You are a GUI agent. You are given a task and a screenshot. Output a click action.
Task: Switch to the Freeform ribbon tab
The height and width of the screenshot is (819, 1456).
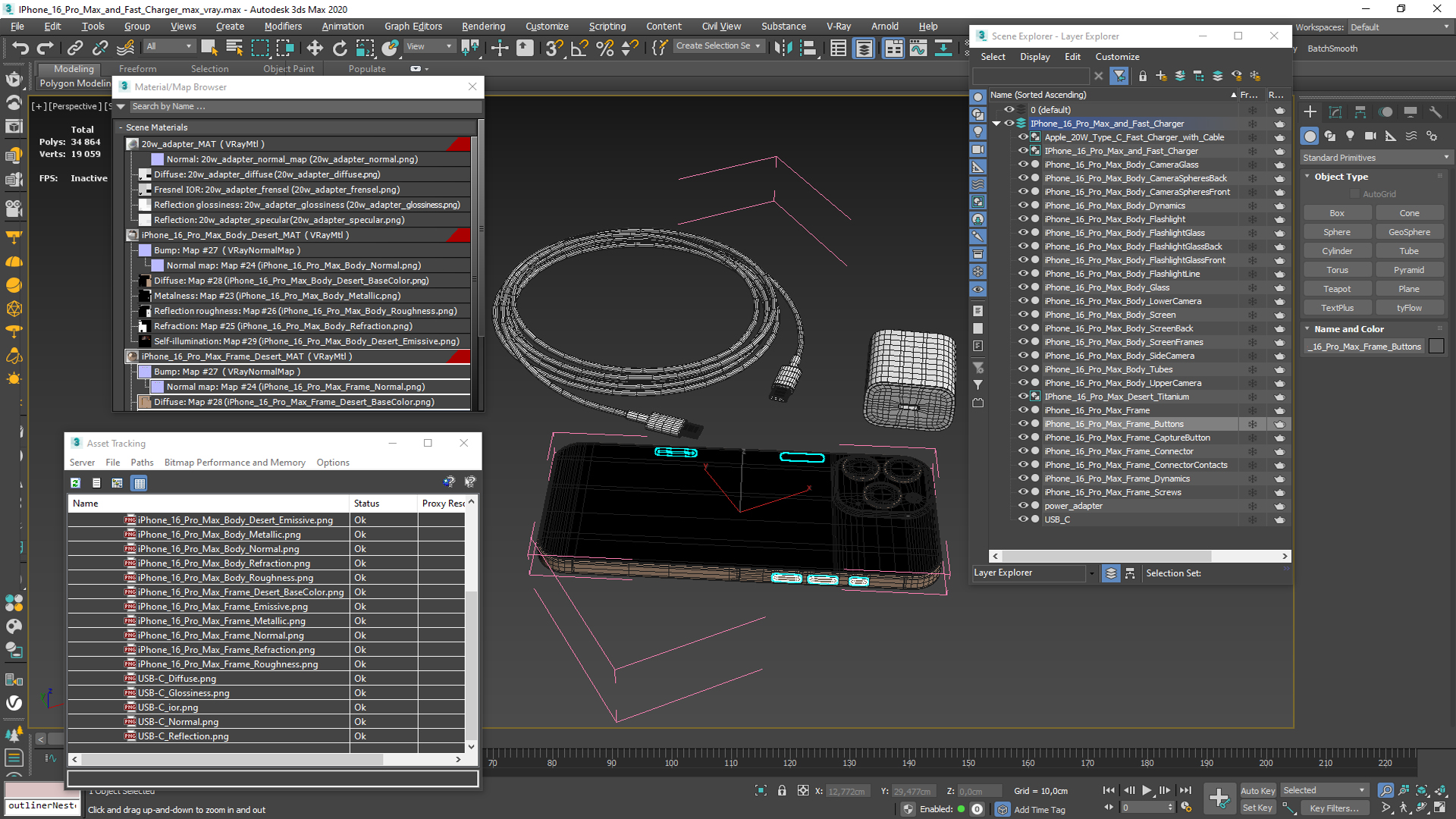click(137, 69)
